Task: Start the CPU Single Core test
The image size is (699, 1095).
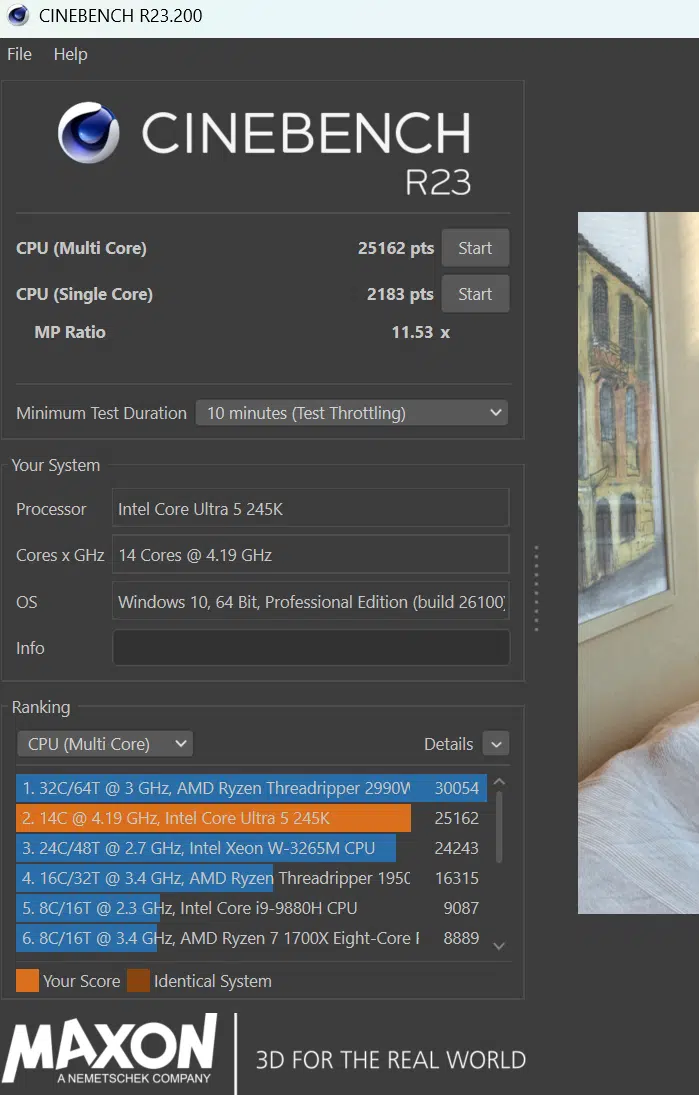Action: point(475,294)
